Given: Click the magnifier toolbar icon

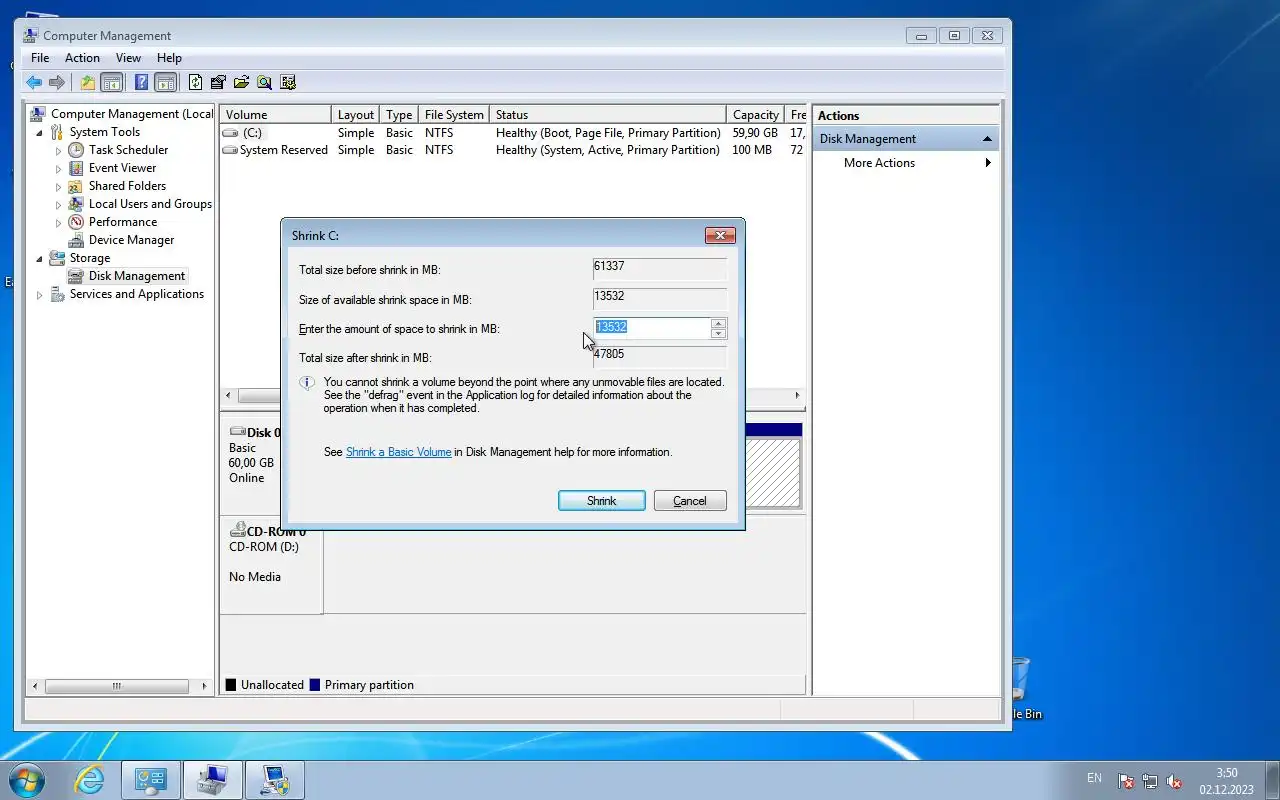Looking at the screenshot, I should 264,83.
